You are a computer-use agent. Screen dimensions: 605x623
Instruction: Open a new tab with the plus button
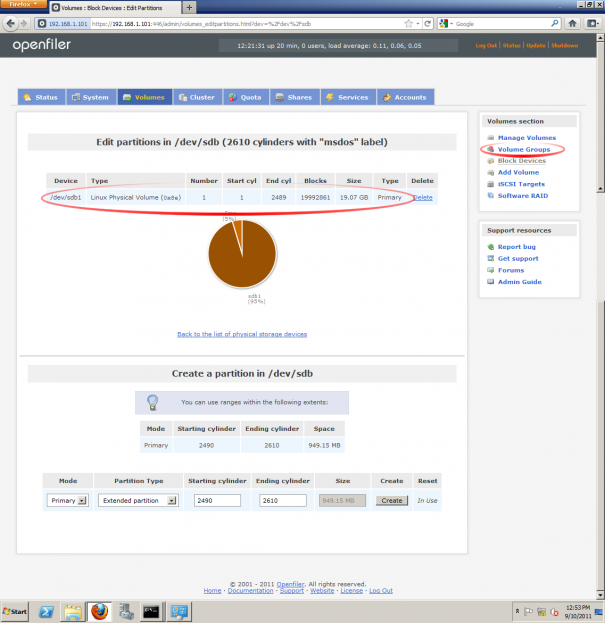click(x=189, y=7)
